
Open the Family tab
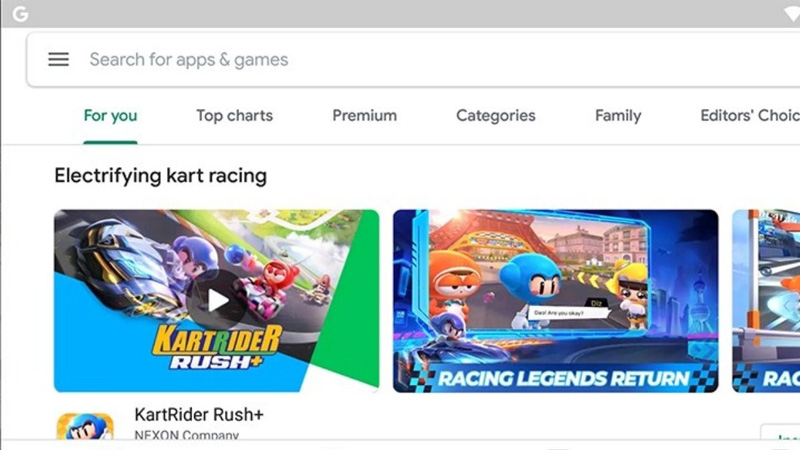pyautogui.click(x=618, y=116)
